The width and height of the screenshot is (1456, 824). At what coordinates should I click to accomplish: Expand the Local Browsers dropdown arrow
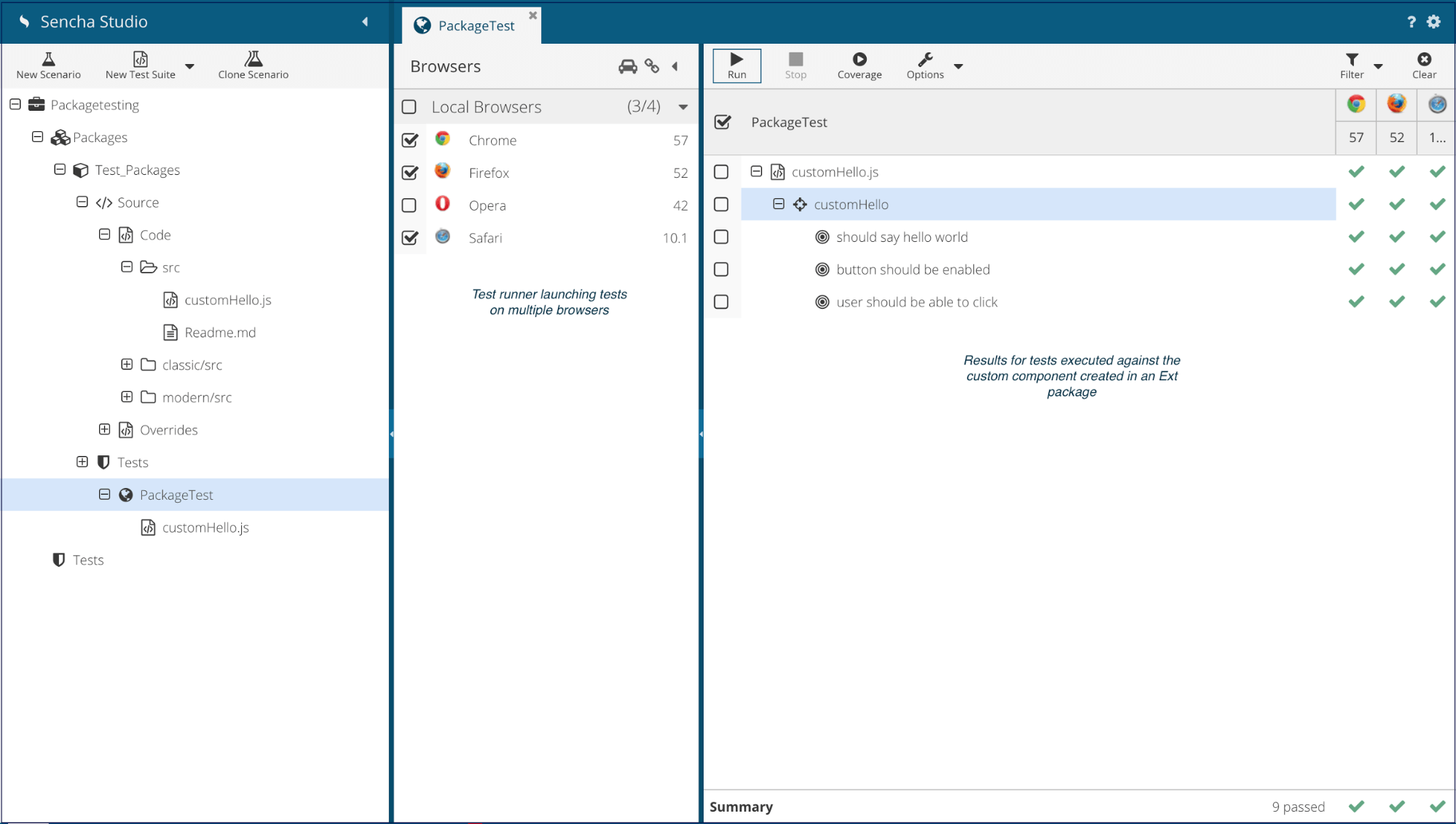pos(683,107)
